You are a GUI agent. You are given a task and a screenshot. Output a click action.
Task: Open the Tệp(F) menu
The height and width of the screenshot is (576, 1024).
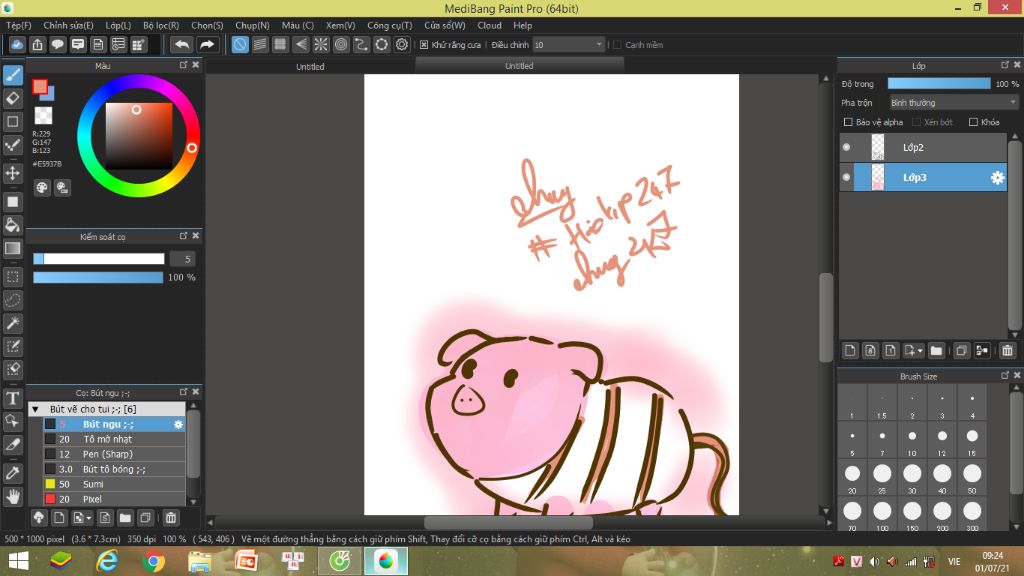click(18, 25)
